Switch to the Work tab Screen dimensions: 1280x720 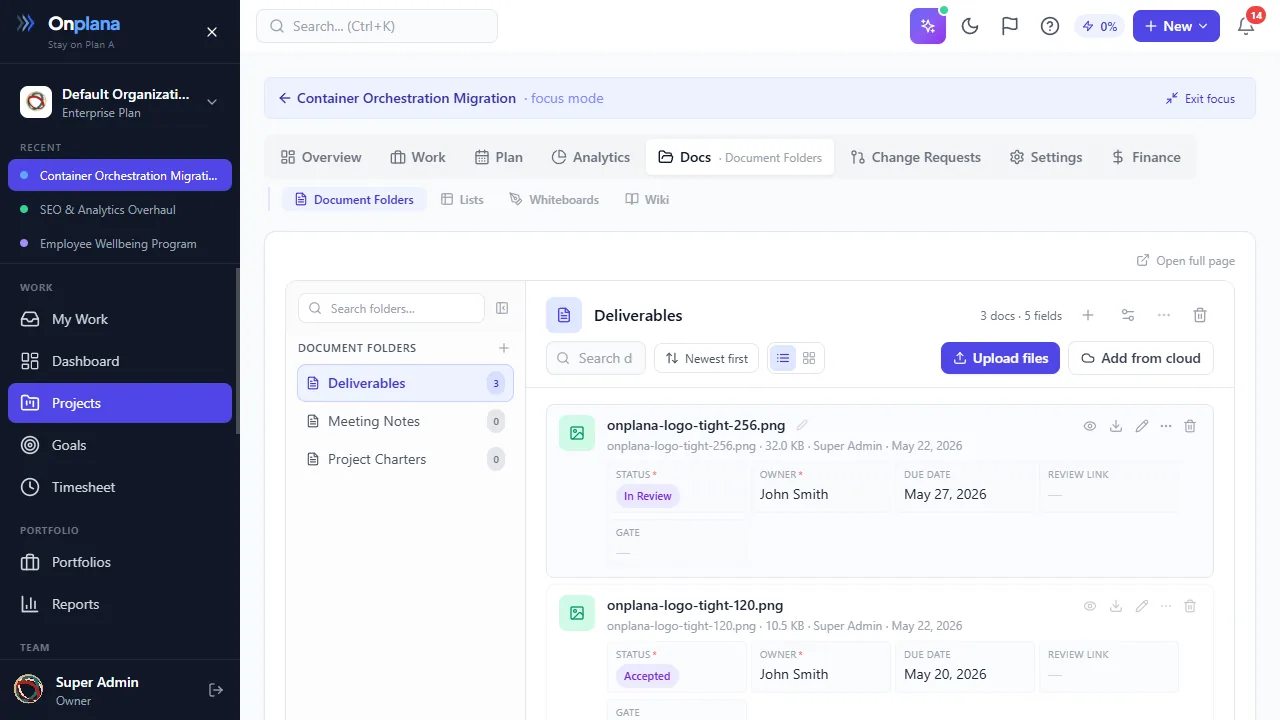click(418, 157)
